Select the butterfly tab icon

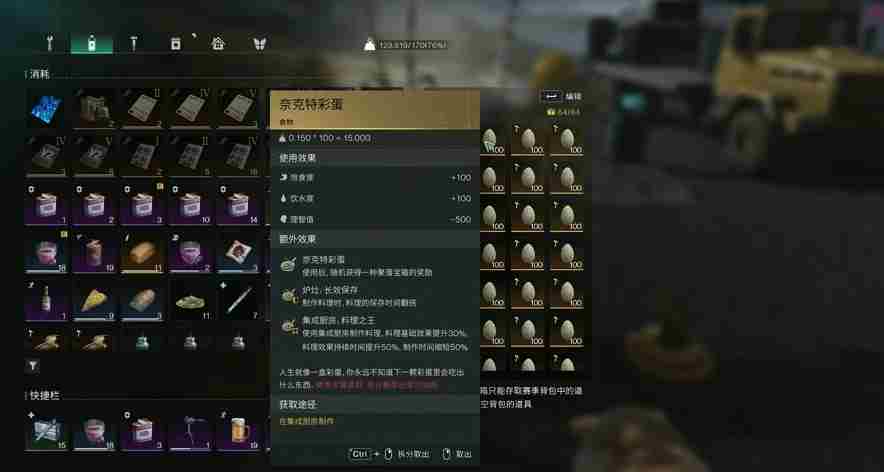259,44
